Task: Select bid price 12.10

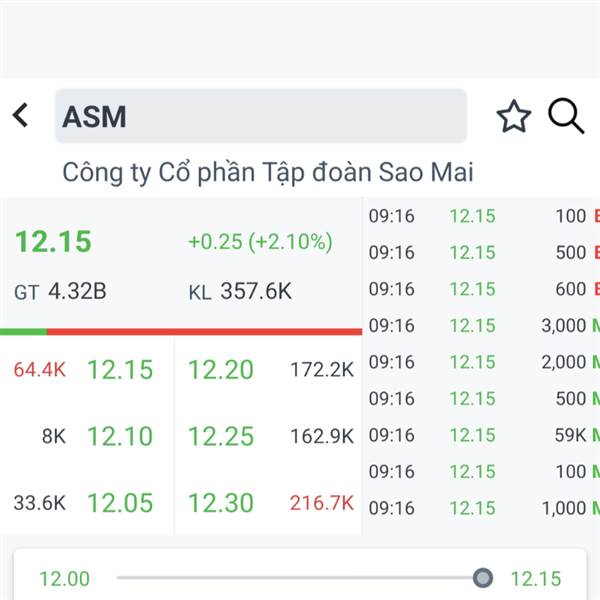Action: pyautogui.click(x=120, y=437)
